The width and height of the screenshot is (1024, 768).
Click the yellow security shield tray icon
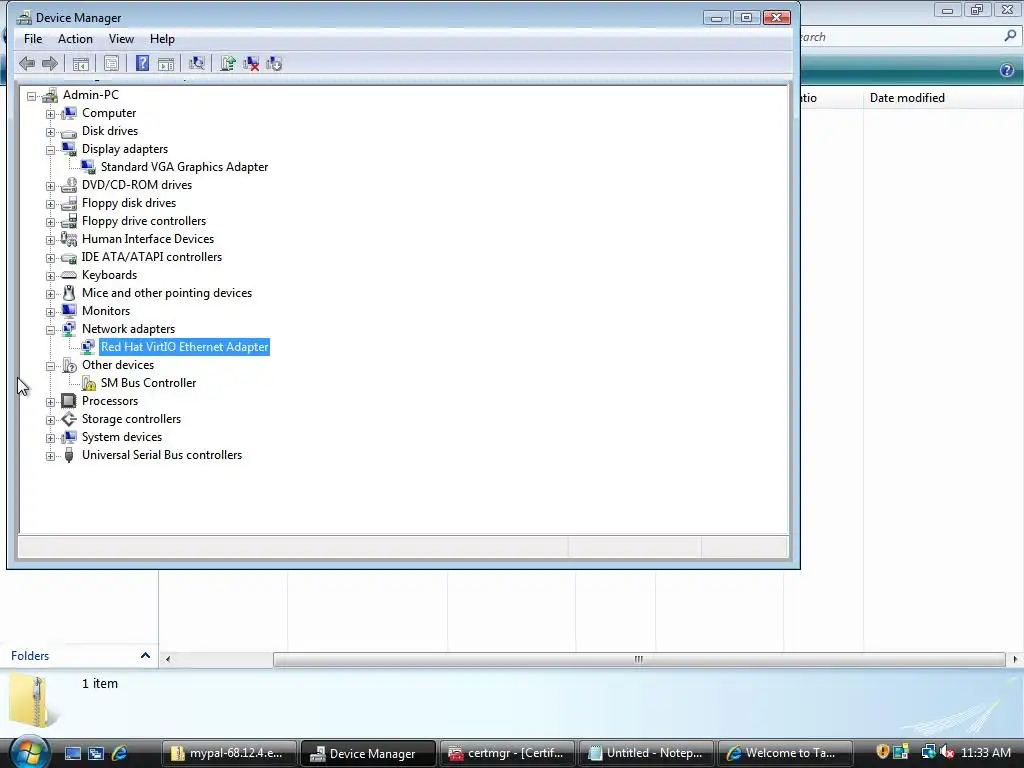(x=882, y=752)
